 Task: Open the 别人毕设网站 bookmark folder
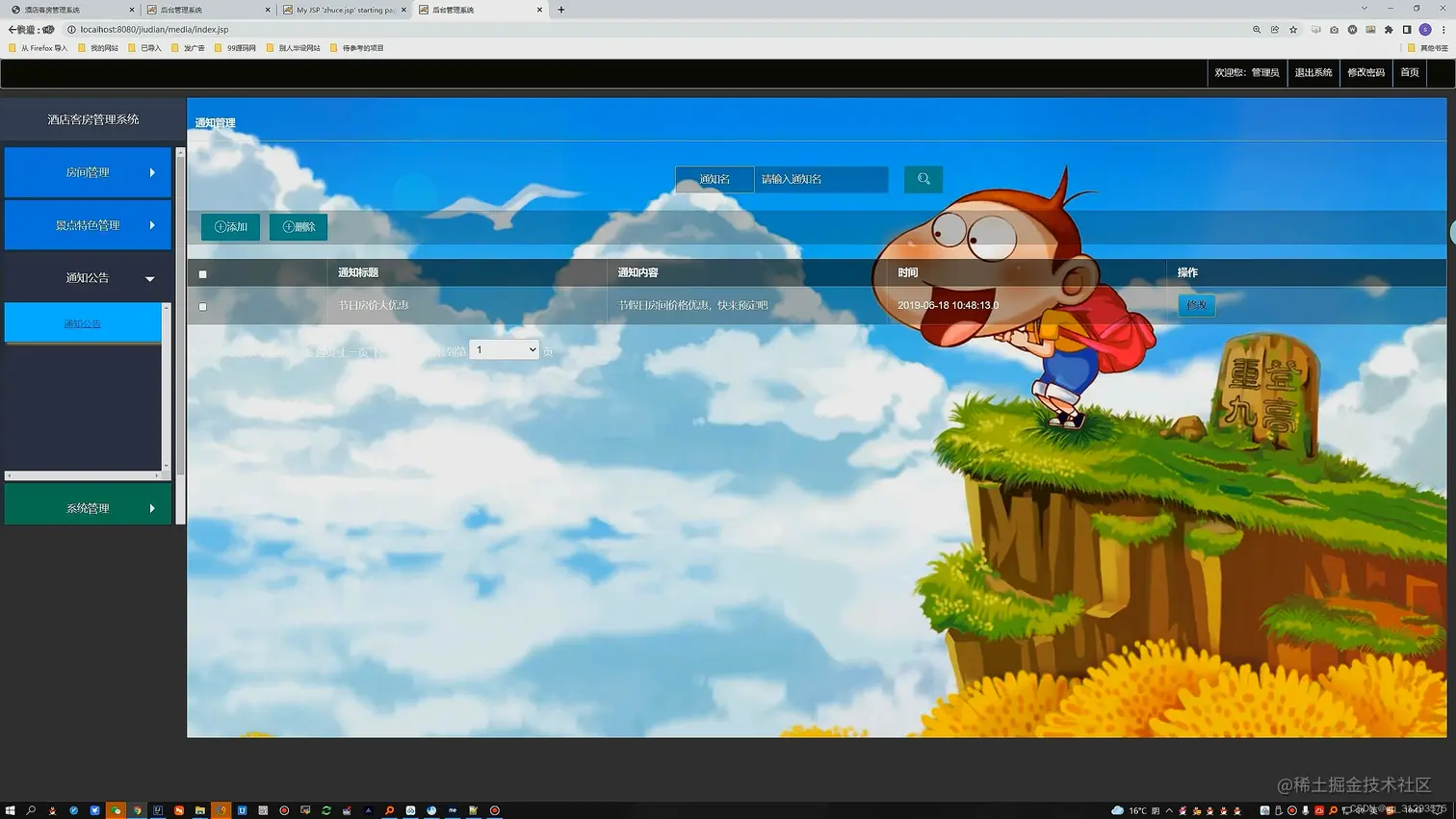click(x=293, y=48)
